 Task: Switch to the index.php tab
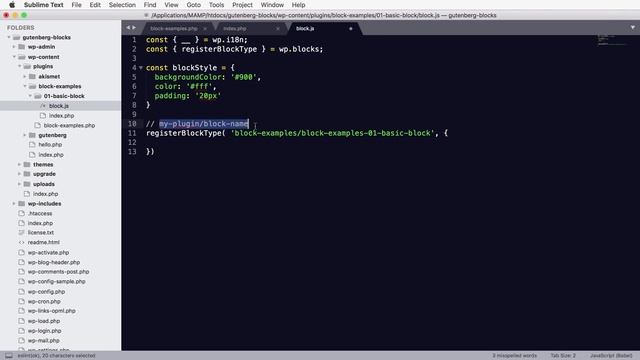[235, 29]
